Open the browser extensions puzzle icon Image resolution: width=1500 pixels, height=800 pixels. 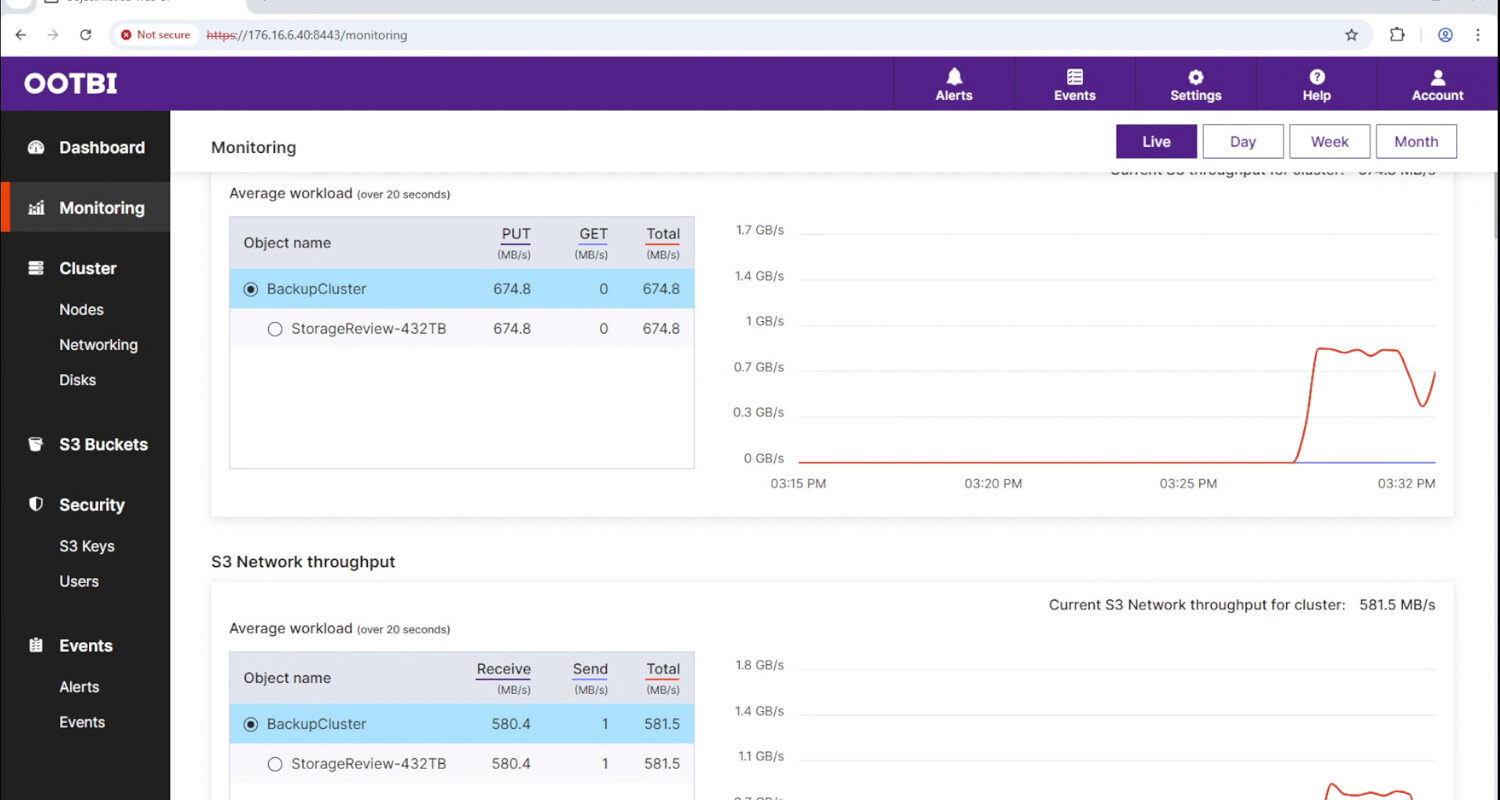click(1397, 35)
